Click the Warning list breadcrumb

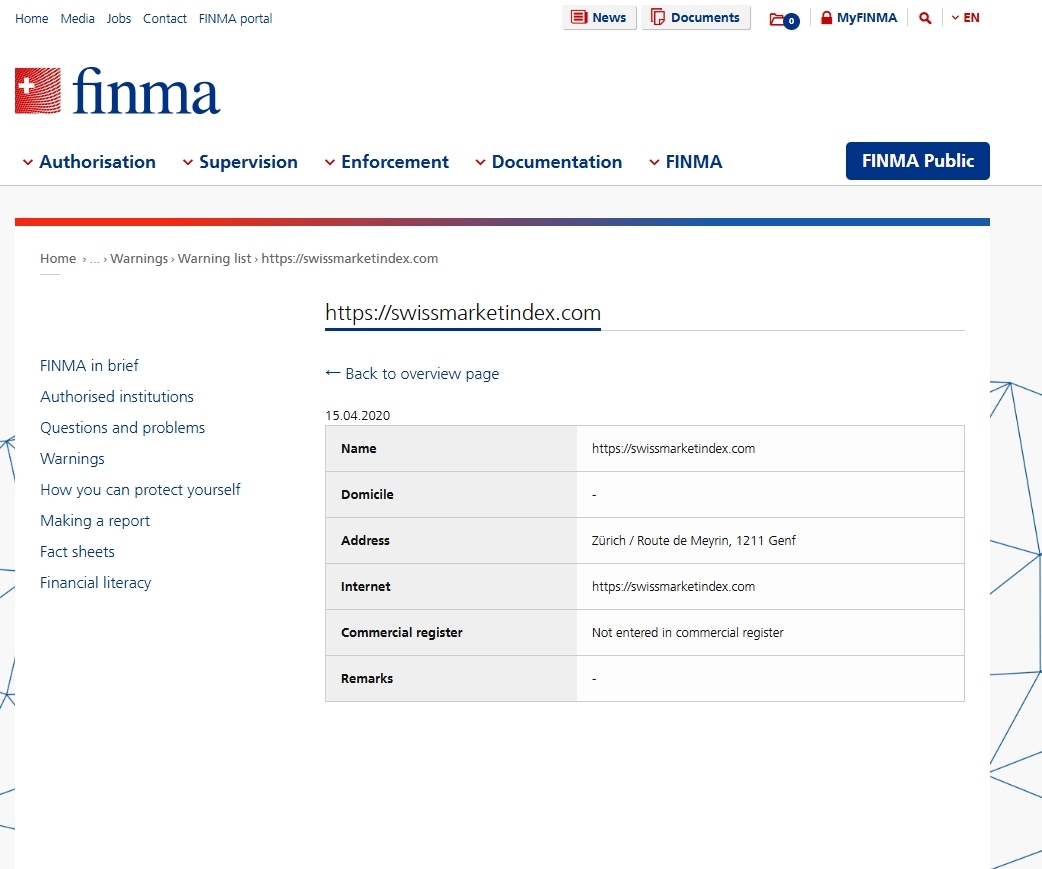click(214, 259)
